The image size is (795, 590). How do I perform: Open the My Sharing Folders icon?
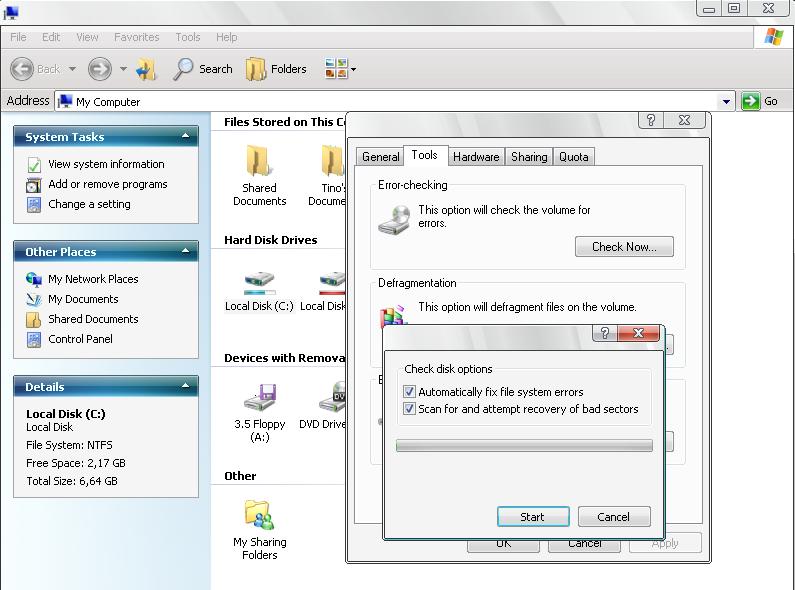(x=259, y=515)
